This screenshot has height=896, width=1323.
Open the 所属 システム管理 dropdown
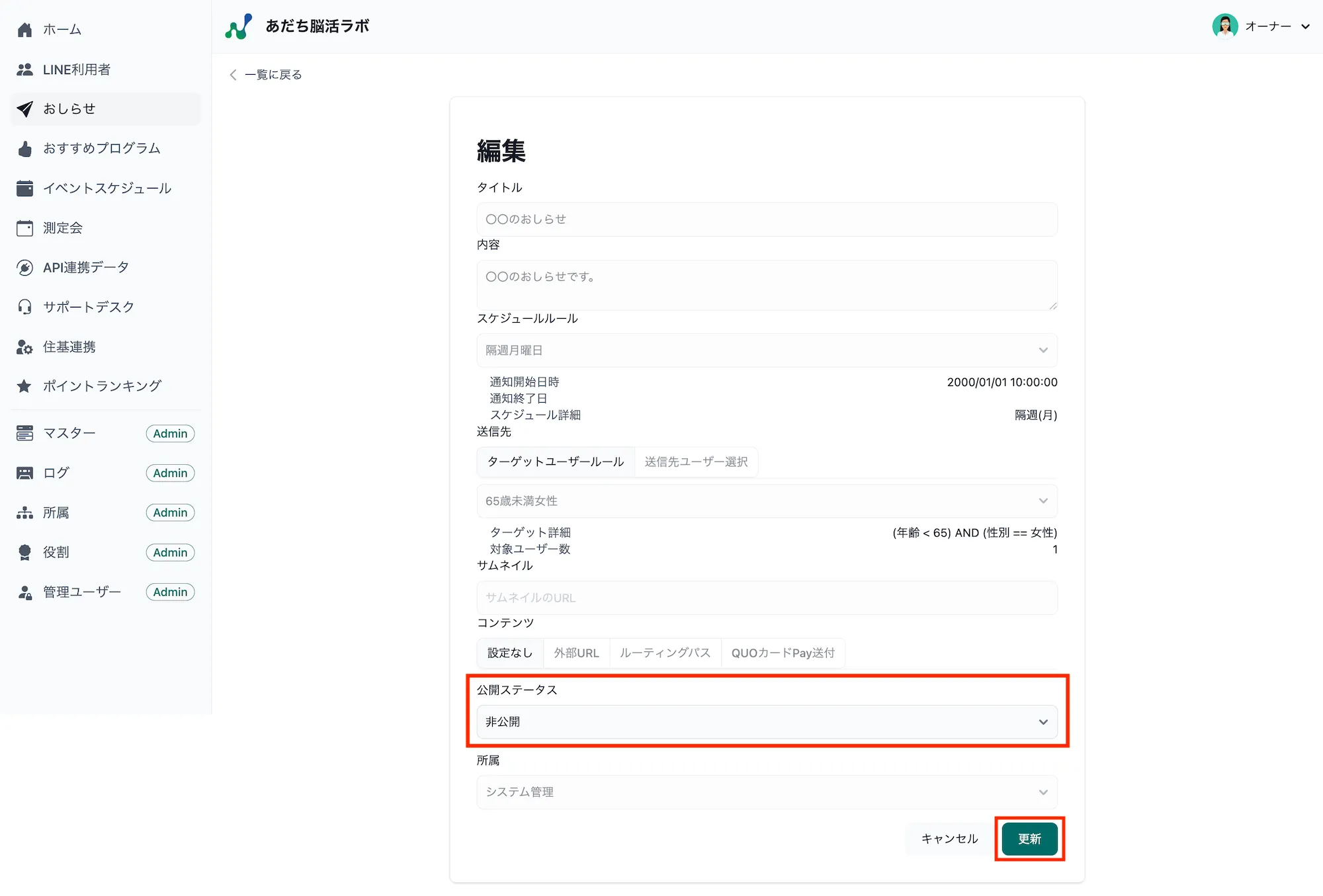pos(766,792)
